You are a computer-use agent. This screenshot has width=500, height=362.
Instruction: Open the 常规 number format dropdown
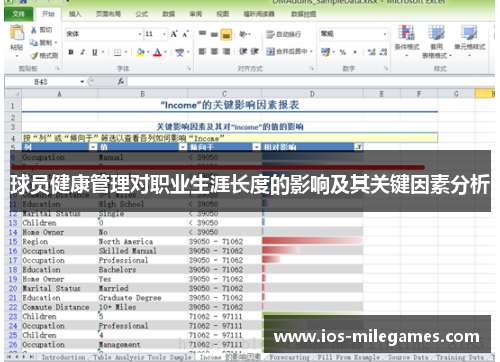point(385,34)
